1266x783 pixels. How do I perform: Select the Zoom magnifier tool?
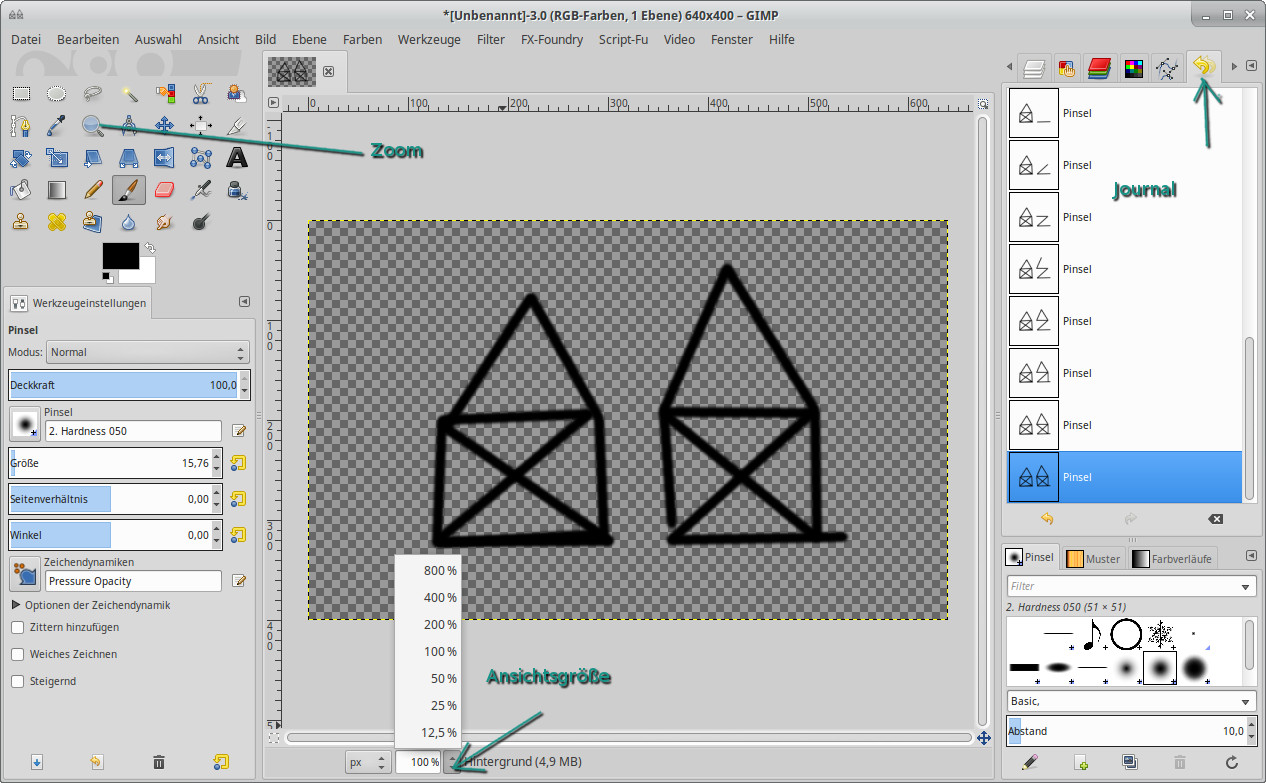coord(93,125)
